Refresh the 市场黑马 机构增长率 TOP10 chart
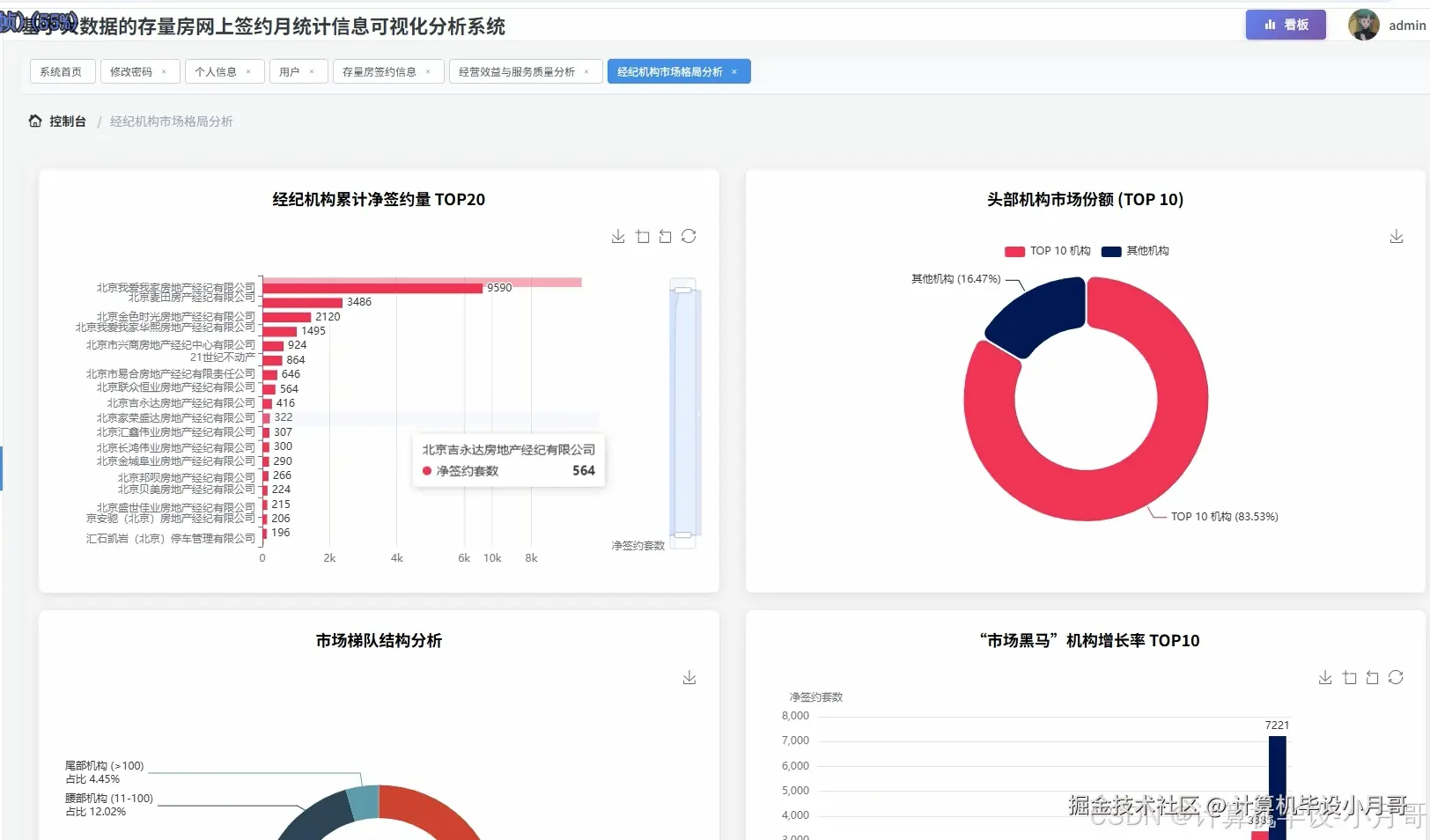The width and height of the screenshot is (1430, 840). click(1396, 677)
